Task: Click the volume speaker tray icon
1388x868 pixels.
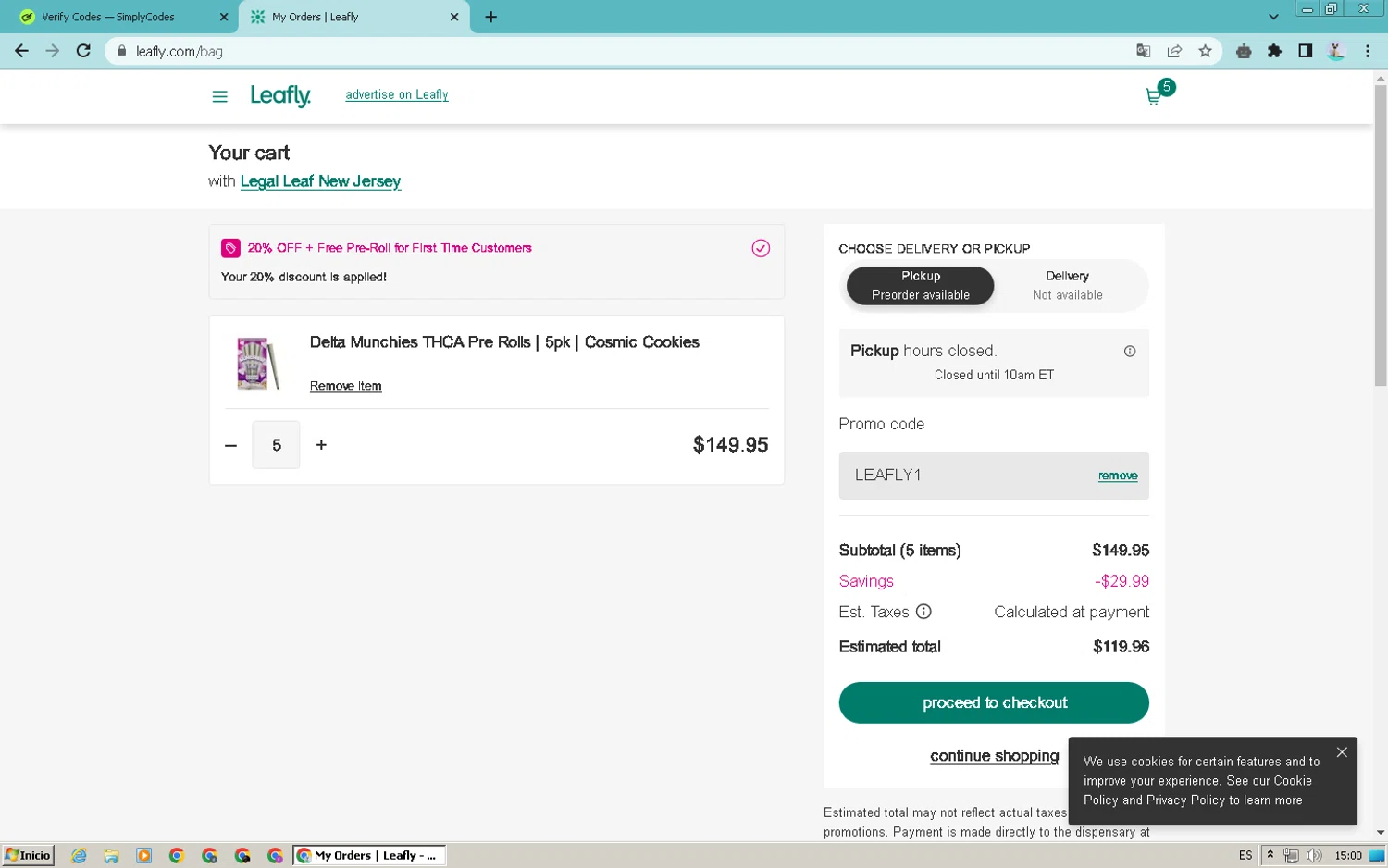Action: tap(1314, 855)
